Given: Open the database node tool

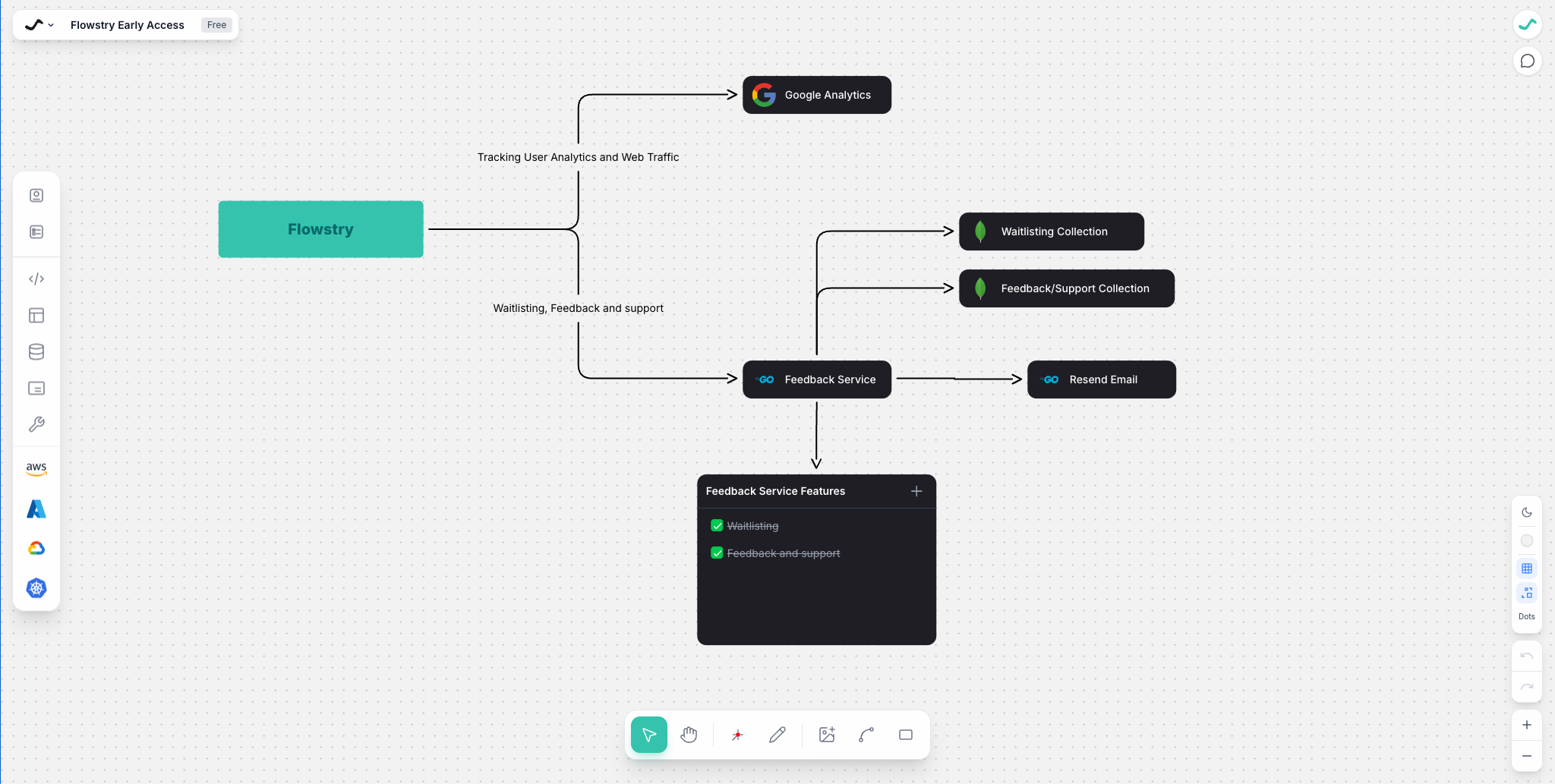Looking at the screenshot, I should tap(36, 351).
